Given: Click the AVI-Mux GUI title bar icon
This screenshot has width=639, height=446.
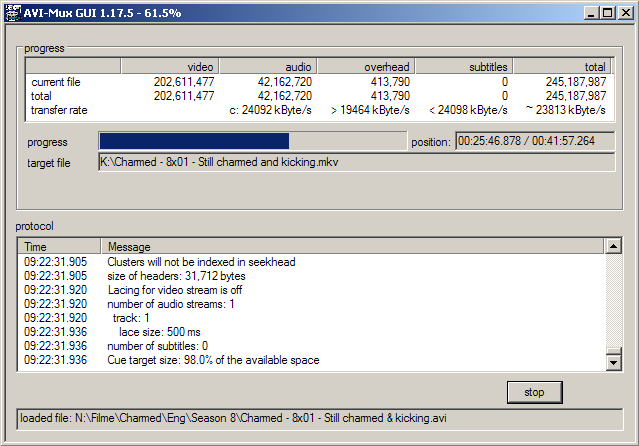Looking at the screenshot, I should pos(13,11).
